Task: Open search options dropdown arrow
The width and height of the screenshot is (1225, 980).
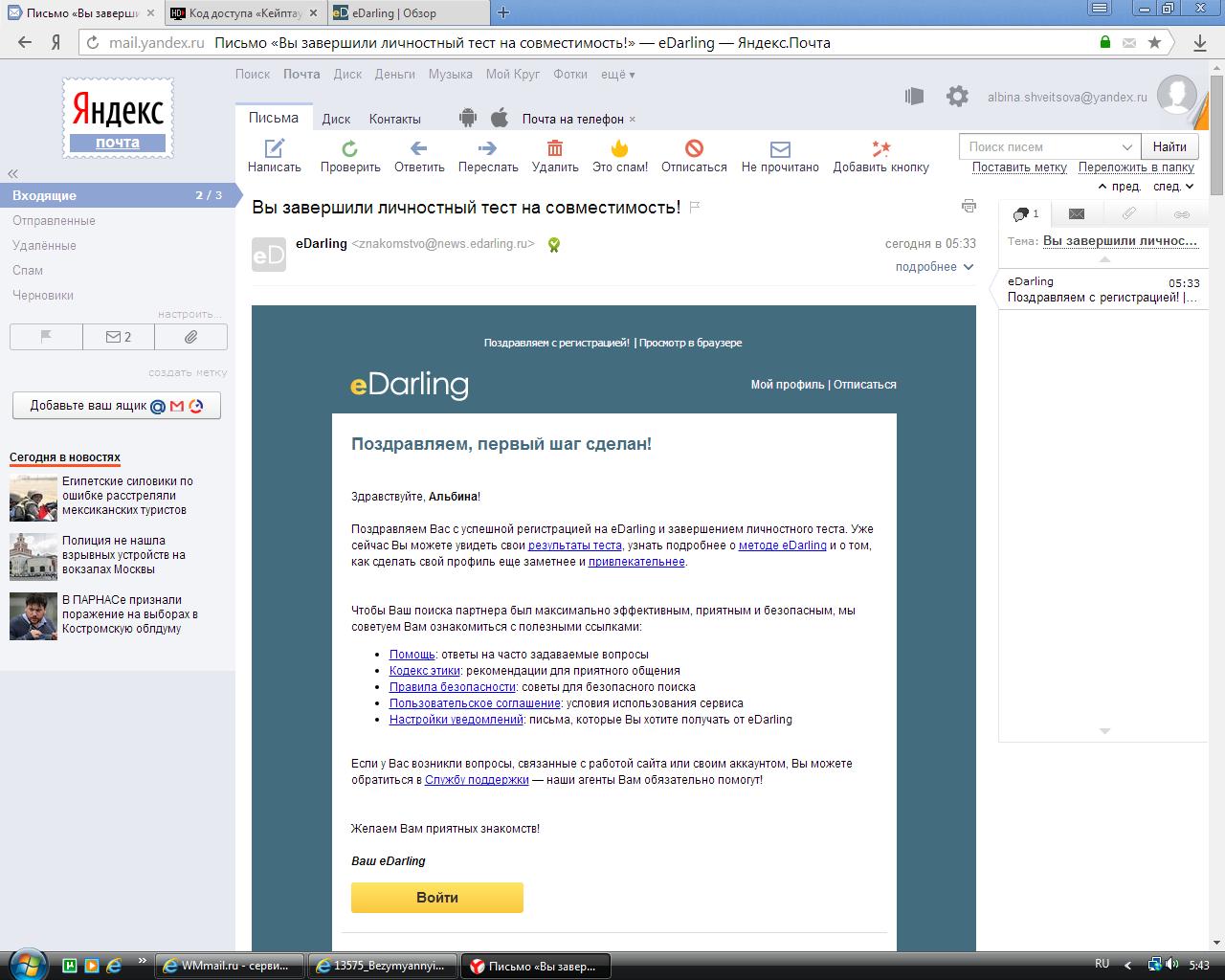Action: click(x=1127, y=146)
